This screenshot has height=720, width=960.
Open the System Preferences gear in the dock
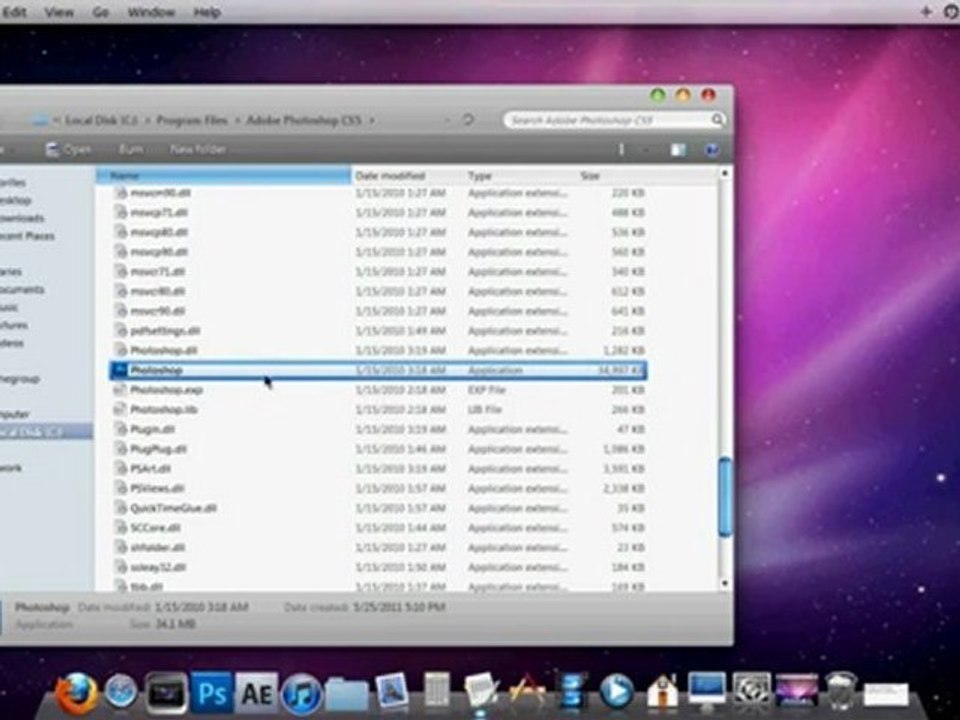[x=752, y=691]
